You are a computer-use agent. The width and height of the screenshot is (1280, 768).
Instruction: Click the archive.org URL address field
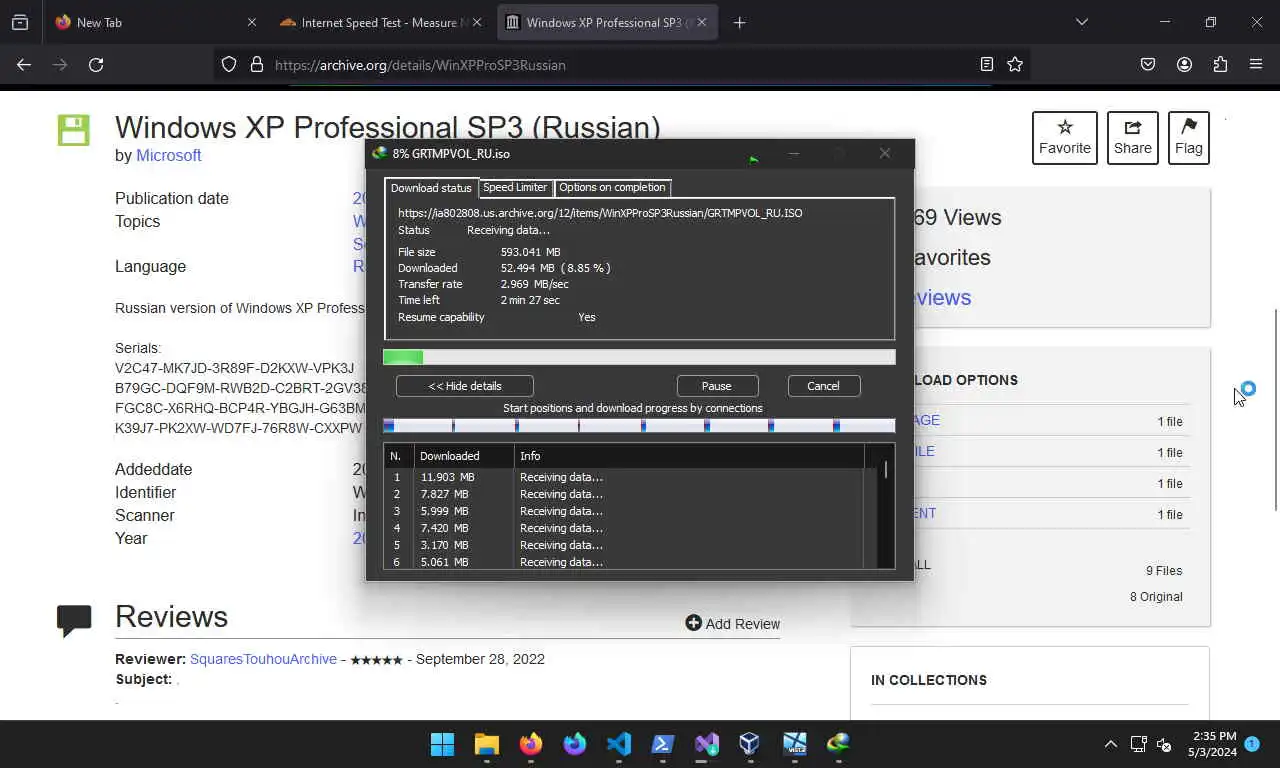click(x=620, y=65)
